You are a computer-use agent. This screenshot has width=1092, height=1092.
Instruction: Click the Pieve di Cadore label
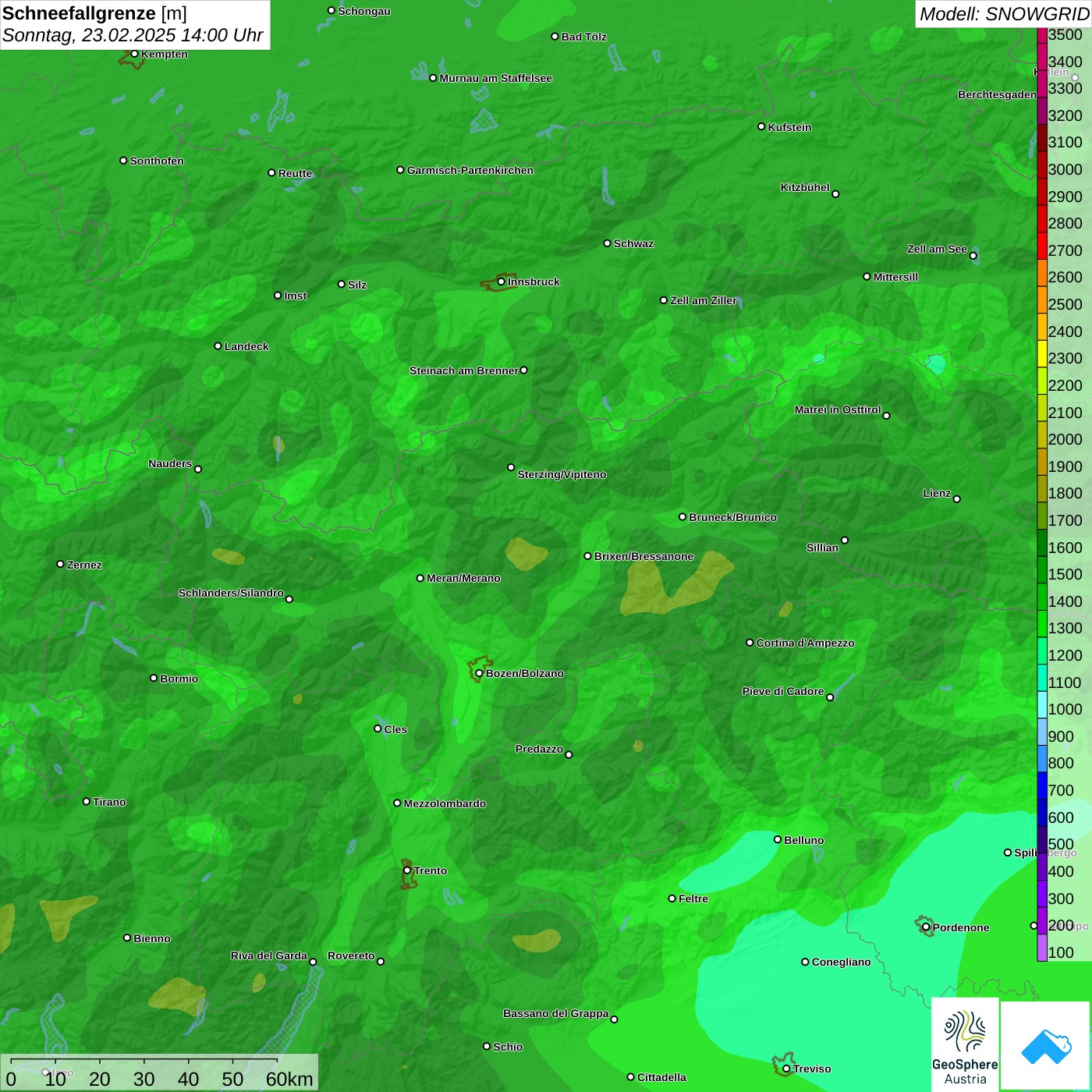pyautogui.click(x=783, y=691)
